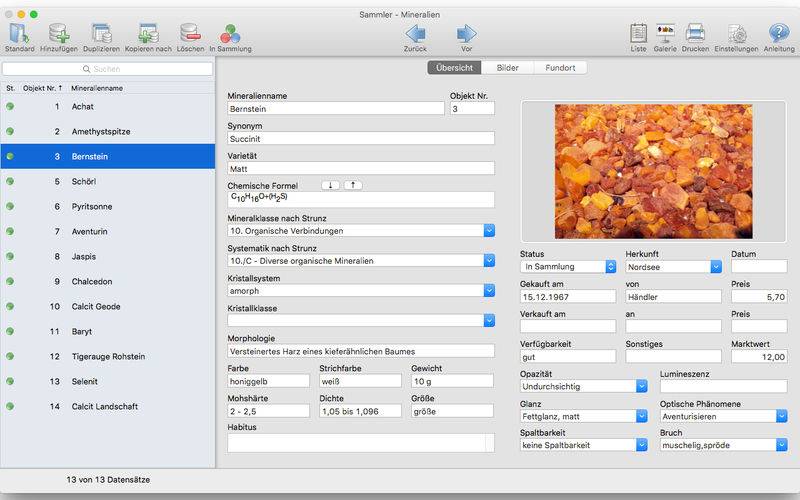
Task: Click the empty Habitus field
Action: (361, 443)
